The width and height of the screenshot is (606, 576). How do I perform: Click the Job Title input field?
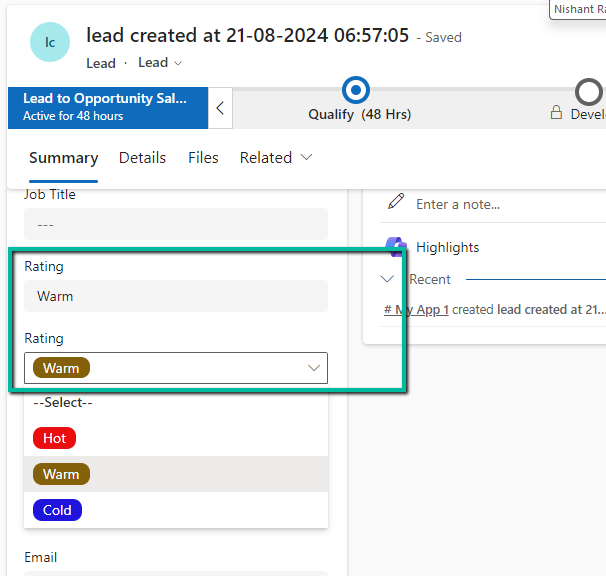[176, 224]
